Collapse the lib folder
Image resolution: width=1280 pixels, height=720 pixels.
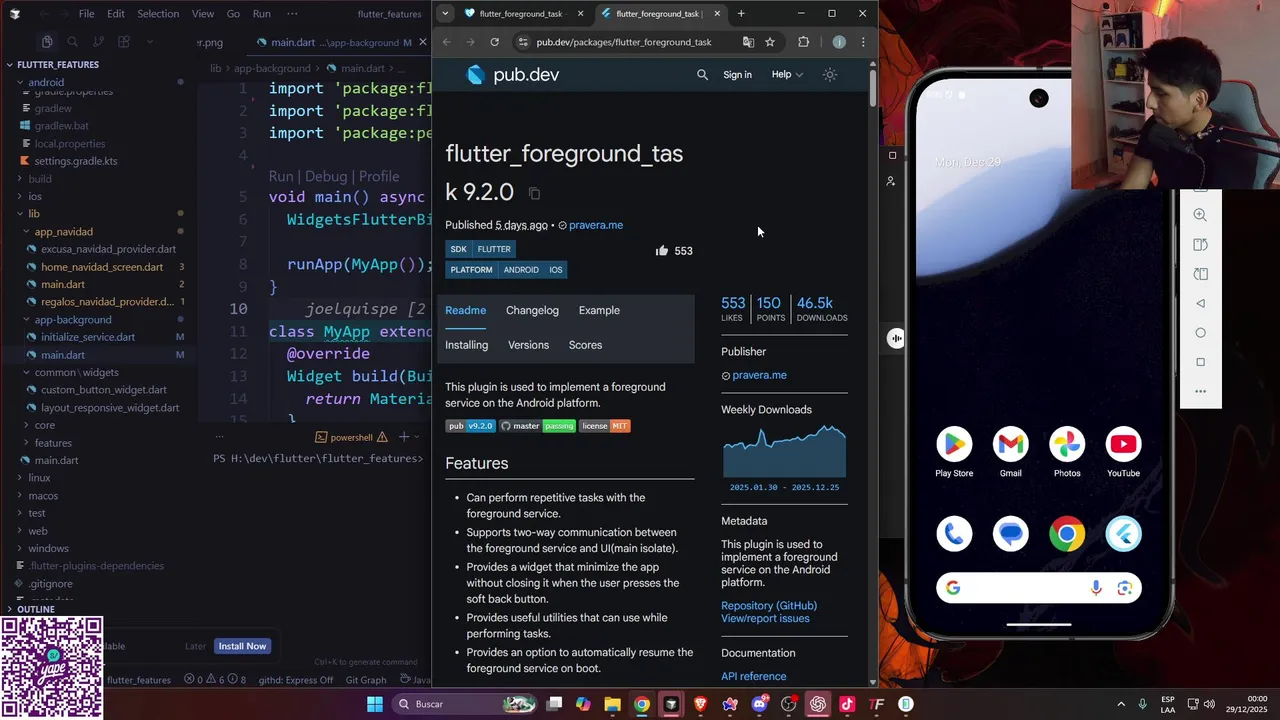(x=34, y=214)
